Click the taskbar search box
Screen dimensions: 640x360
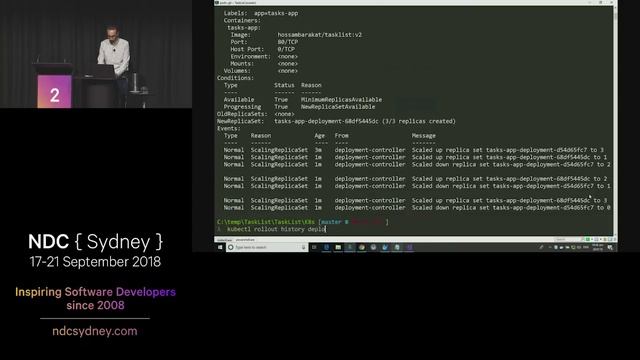pos(267,247)
